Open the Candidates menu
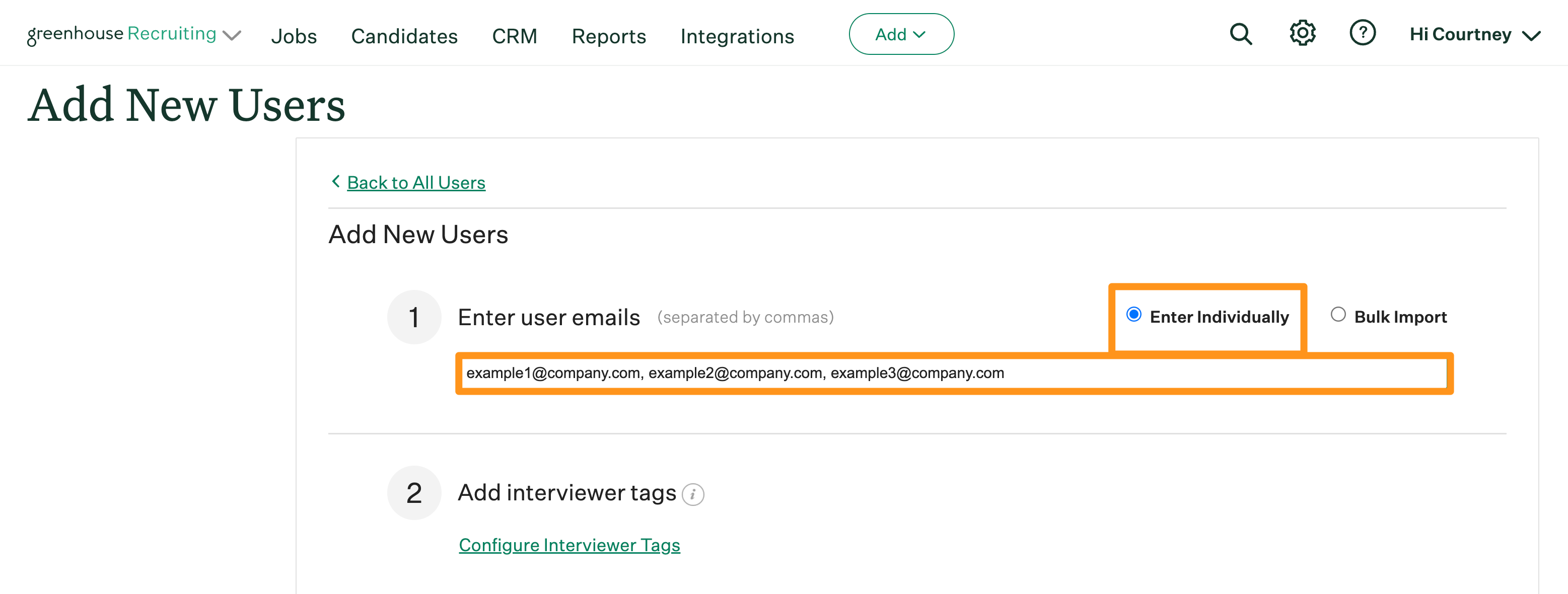1568x594 pixels. pyautogui.click(x=404, y=37)
